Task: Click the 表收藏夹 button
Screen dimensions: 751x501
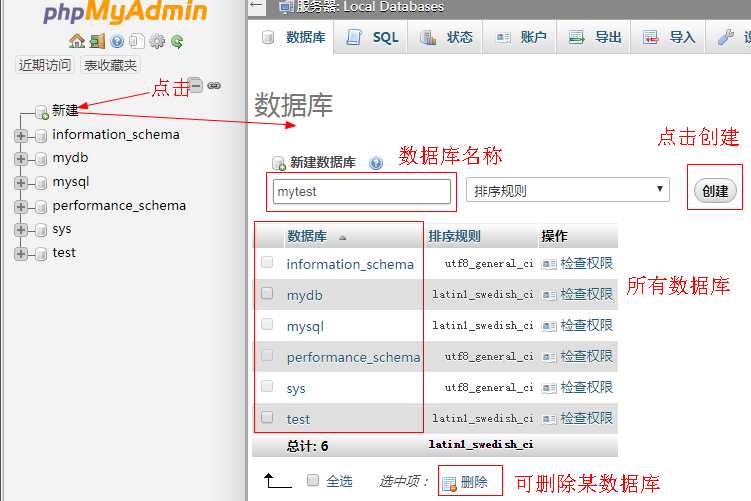Action: [110, 65]
